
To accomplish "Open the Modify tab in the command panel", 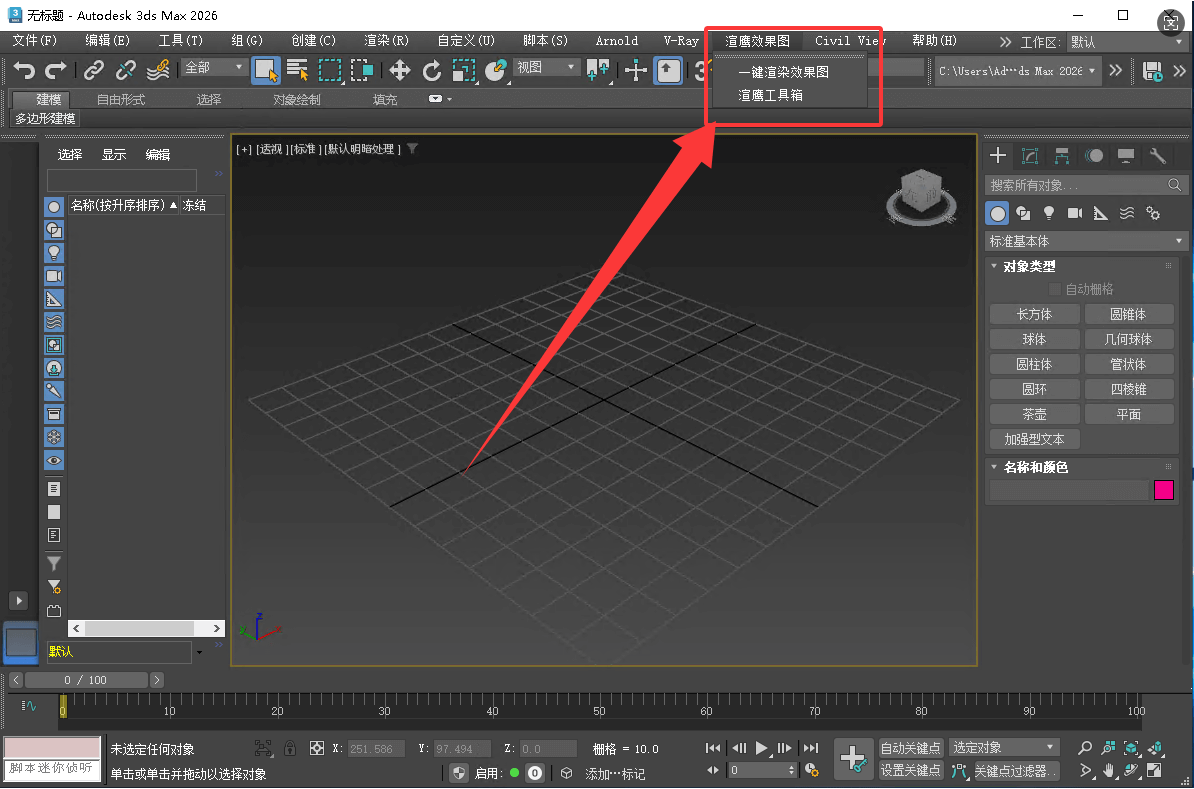I will [1030, 156].
